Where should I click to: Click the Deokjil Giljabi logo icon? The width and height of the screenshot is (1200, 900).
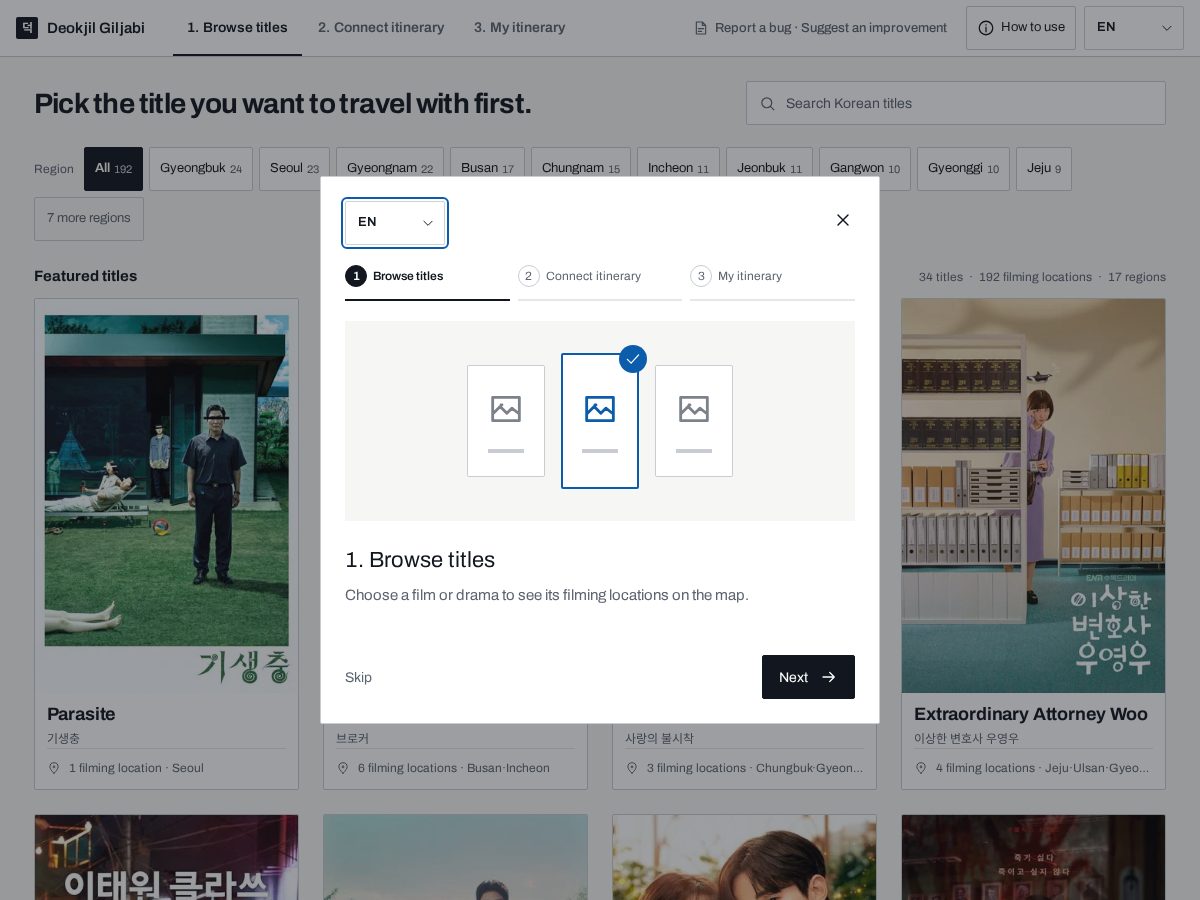27,28
